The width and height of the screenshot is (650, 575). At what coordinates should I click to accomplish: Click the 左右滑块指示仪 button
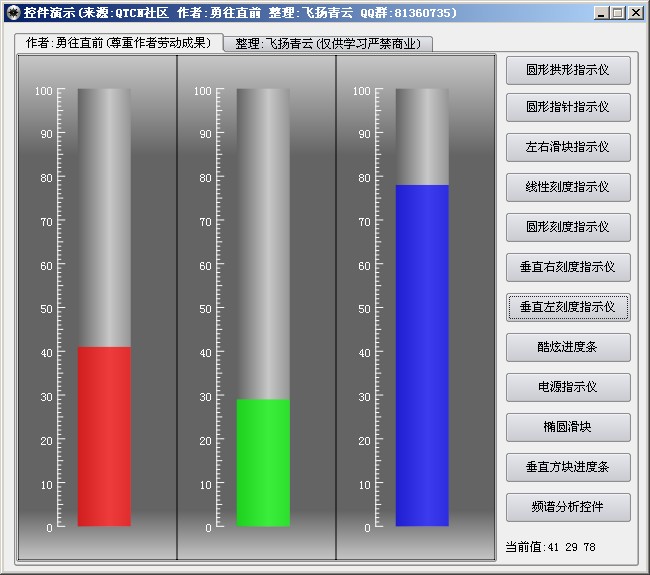point(568,147)
